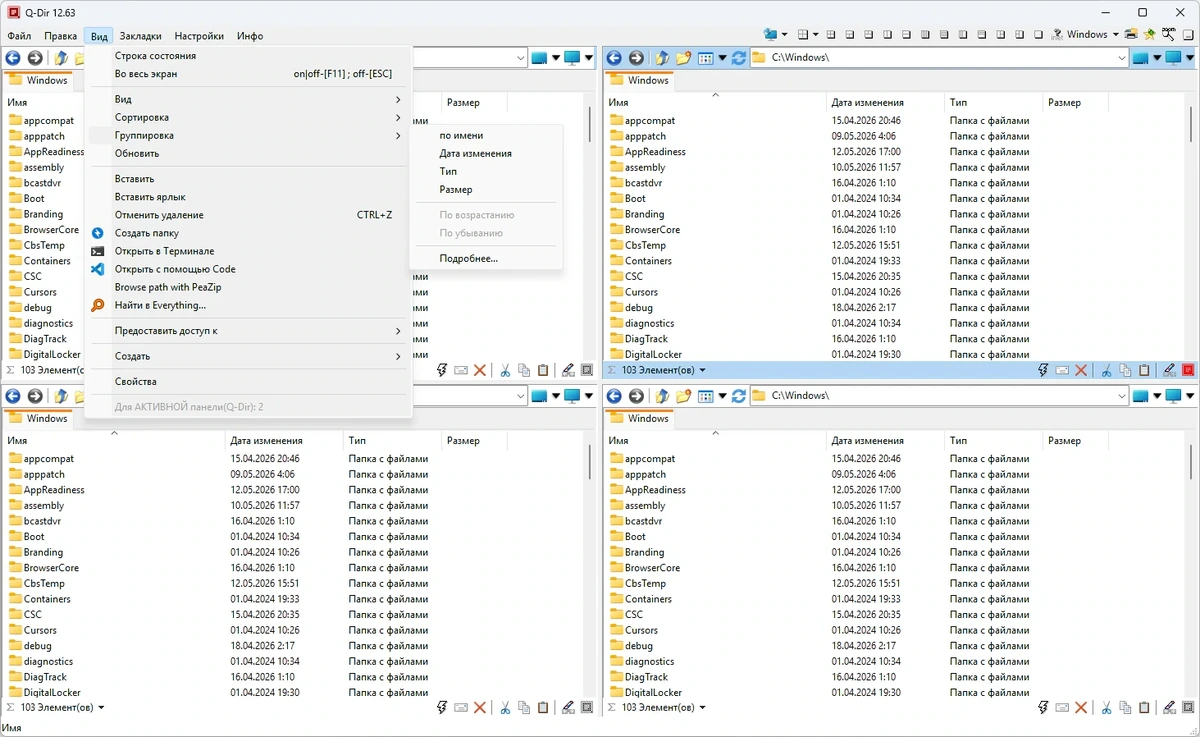Select the four-pane grid layout icon

(x=803, y=34)
